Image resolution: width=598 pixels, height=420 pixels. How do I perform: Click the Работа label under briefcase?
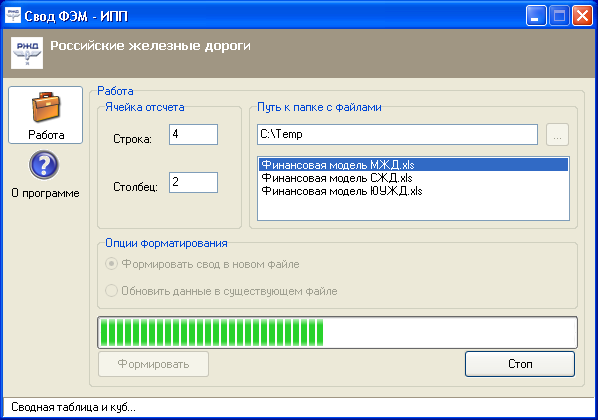46,135
